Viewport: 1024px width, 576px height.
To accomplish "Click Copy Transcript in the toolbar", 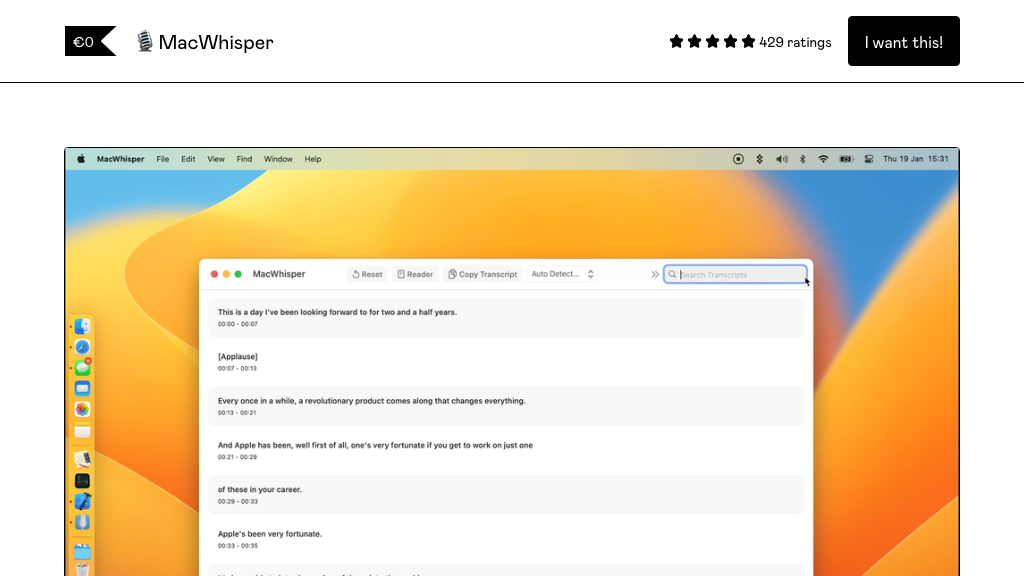I will tap(483, 274).
